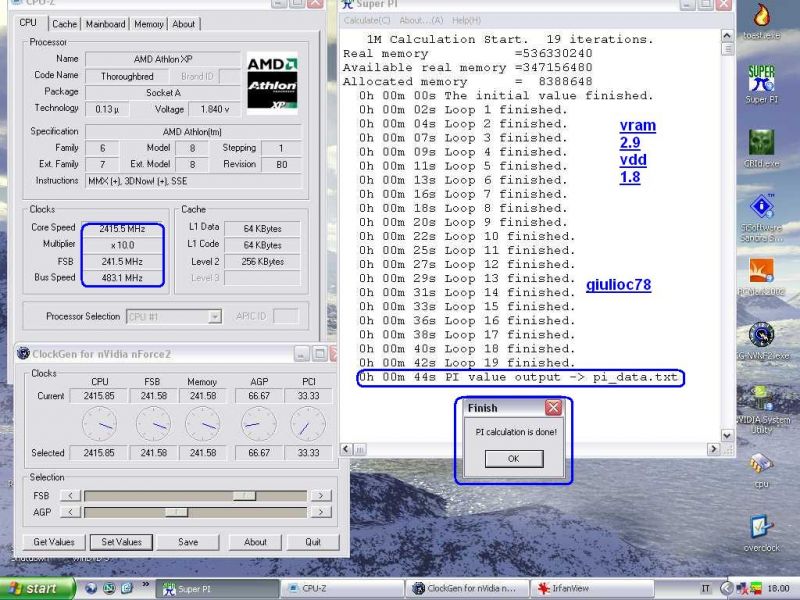Switch to the Memory tab in CPU-Z

pos(149,24)
